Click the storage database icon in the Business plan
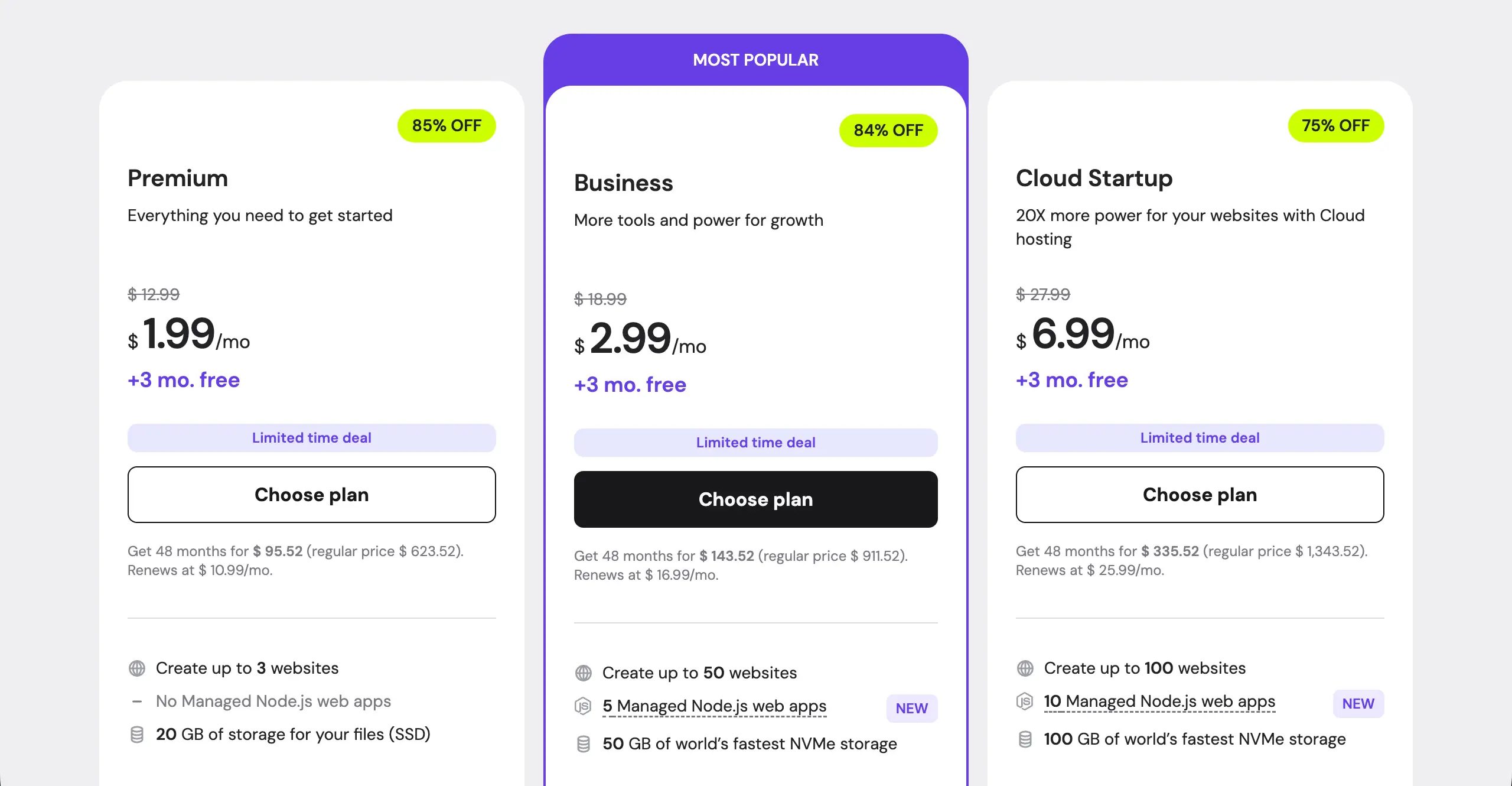 coord(584,744)
